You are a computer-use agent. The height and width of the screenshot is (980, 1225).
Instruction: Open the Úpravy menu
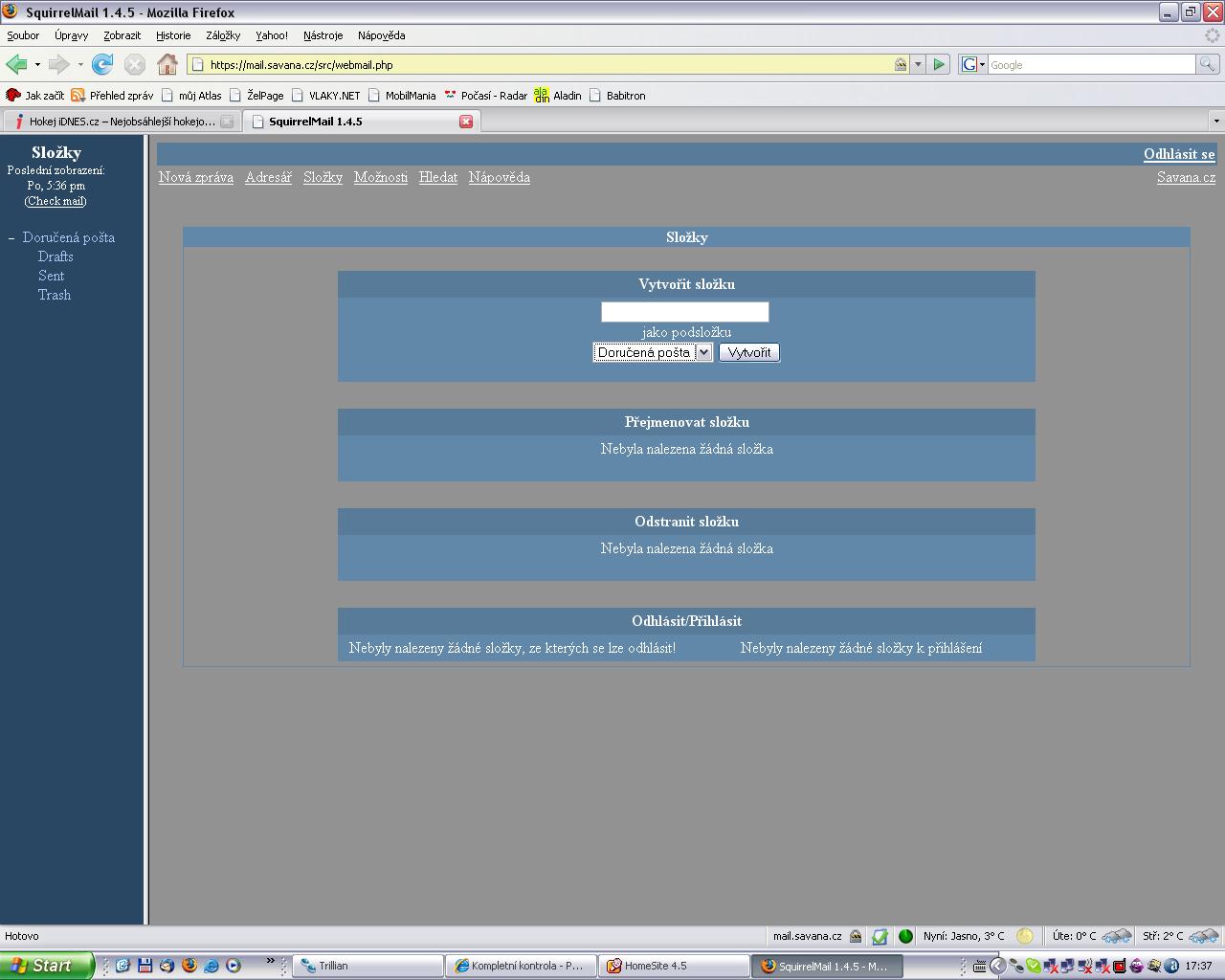click(x=71, y=35)
